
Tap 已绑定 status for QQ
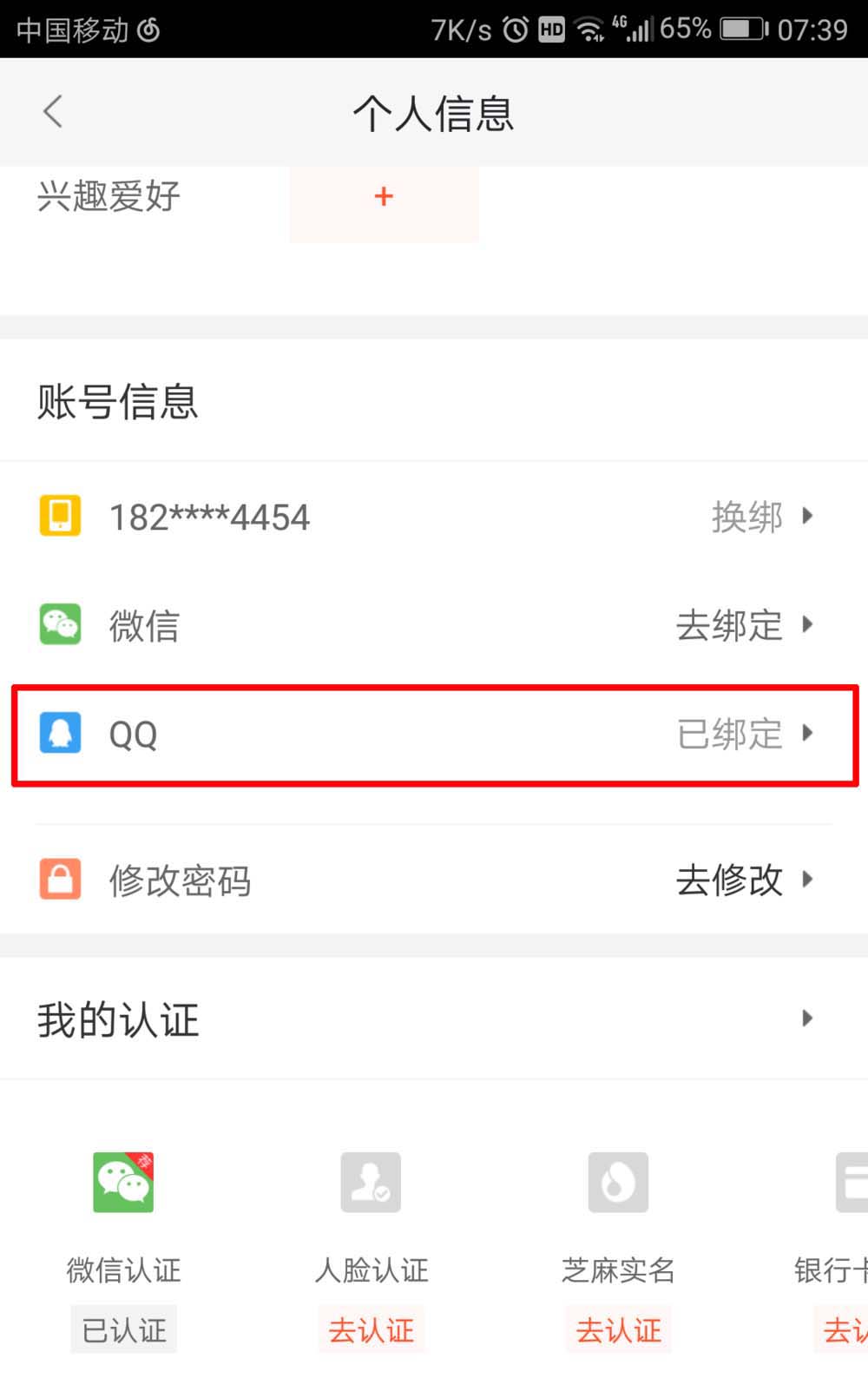pyautogui.click(x=729, y=734)
